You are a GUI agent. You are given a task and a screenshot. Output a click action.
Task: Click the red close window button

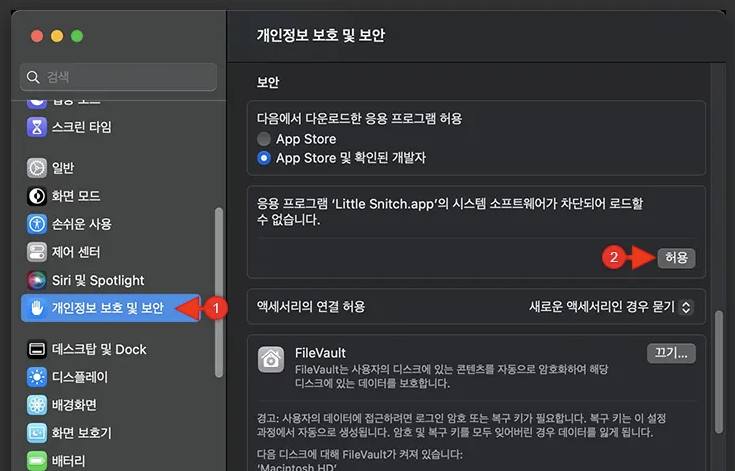[37, 36]
